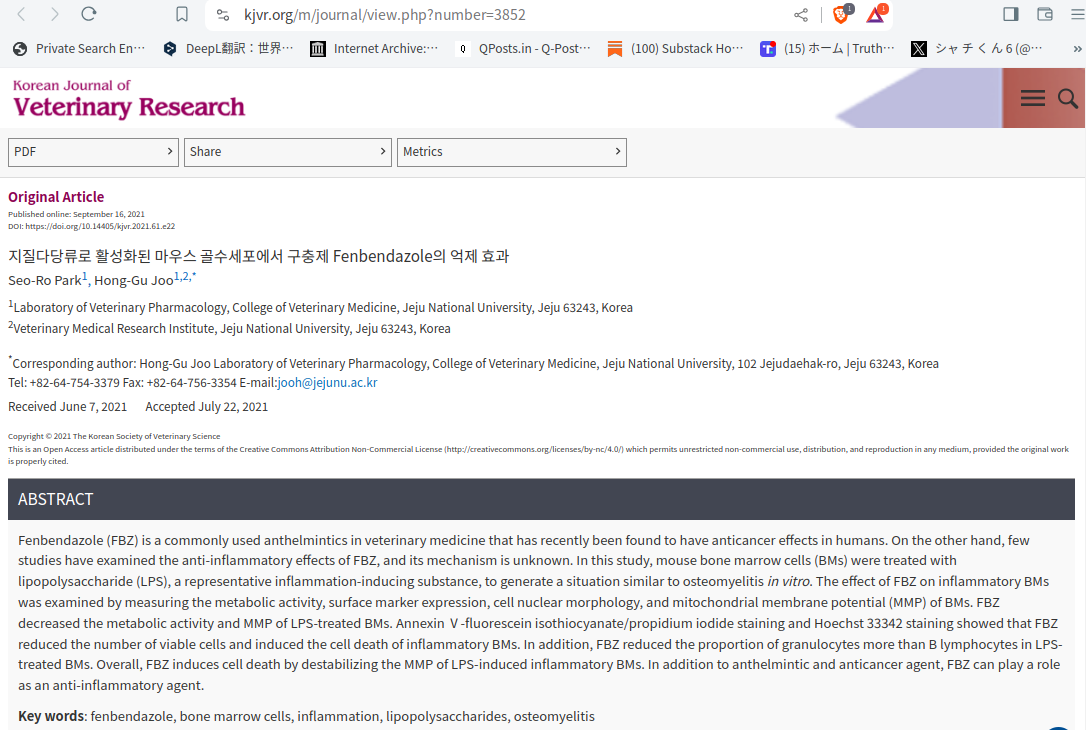The width and height of the screenshot is (1086, 730).
Task: Click the share icon in address bar
Action: pyautogui.click(x=801, y=15)
